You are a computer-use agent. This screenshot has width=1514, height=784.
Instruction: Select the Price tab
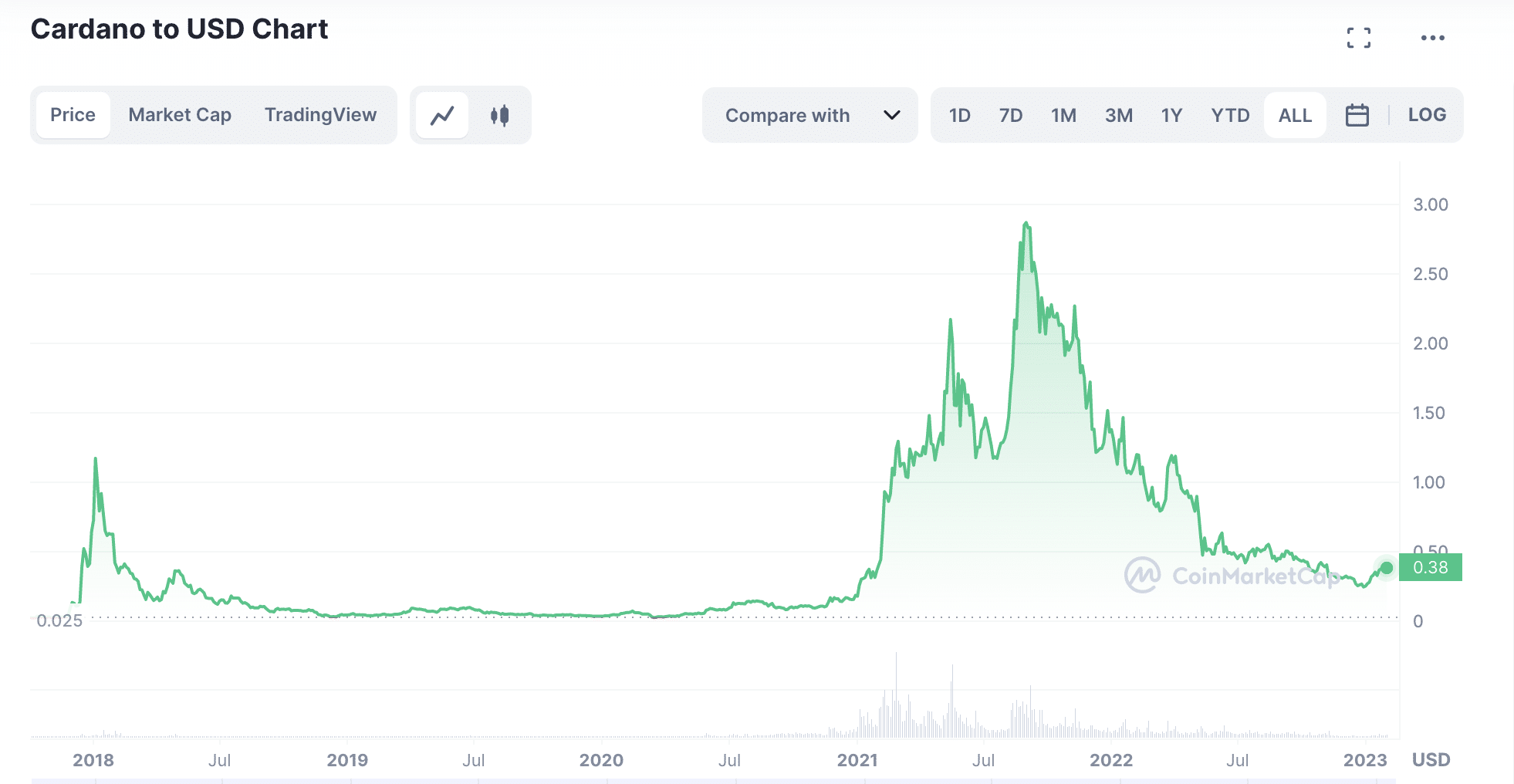coord(73,115)
